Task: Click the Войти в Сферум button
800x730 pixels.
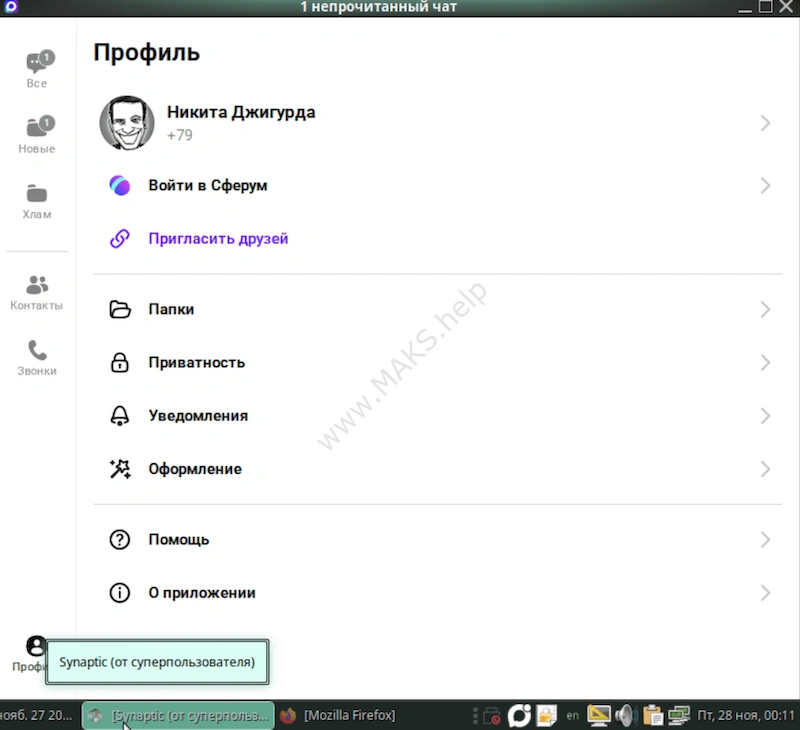Action: (211, 185)
